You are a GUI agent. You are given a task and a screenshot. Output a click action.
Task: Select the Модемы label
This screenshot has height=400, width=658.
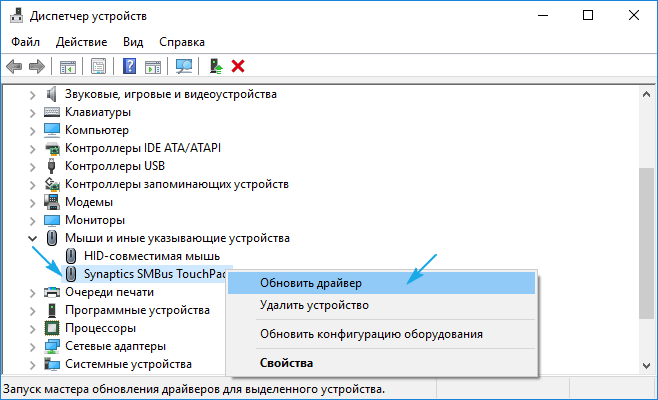tap(89, 202)
